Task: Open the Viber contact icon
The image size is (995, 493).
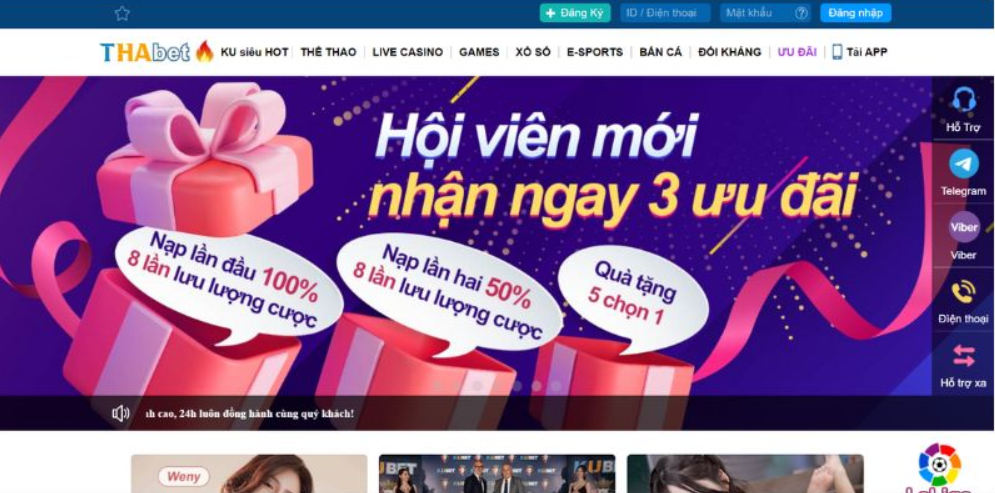Action: click(964, 227)
